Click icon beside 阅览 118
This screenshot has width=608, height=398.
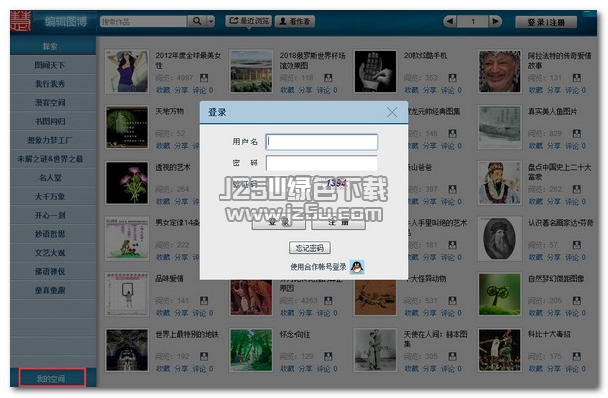(x=328, y=78)
